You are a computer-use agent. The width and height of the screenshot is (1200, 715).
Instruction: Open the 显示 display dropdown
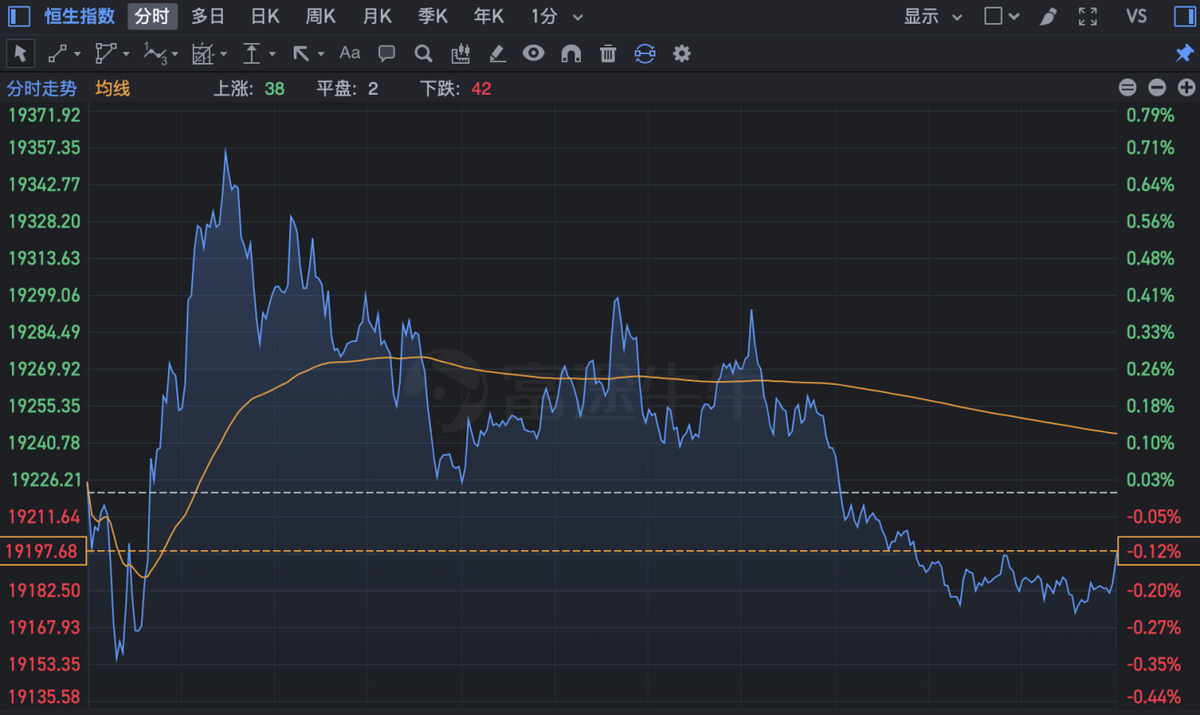[x=932, y=16]
